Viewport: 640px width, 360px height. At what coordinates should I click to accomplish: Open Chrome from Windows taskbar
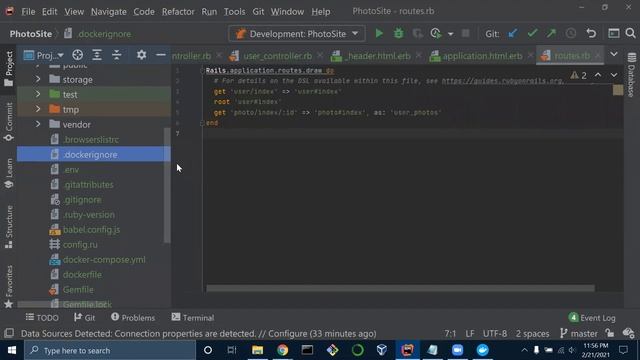[x=282, y=350]
